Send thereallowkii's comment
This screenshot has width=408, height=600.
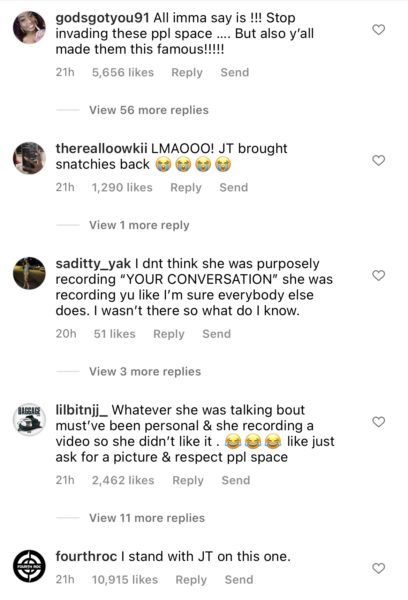[x=233, y=188]
